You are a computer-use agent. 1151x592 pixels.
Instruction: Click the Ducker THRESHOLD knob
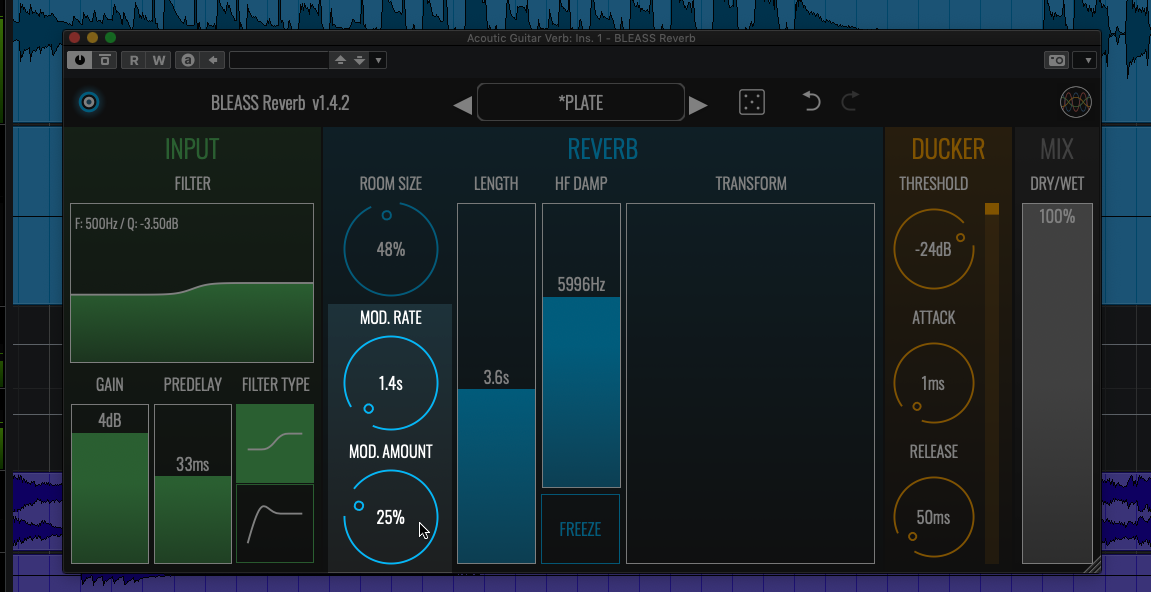click(x=932, y=249)
